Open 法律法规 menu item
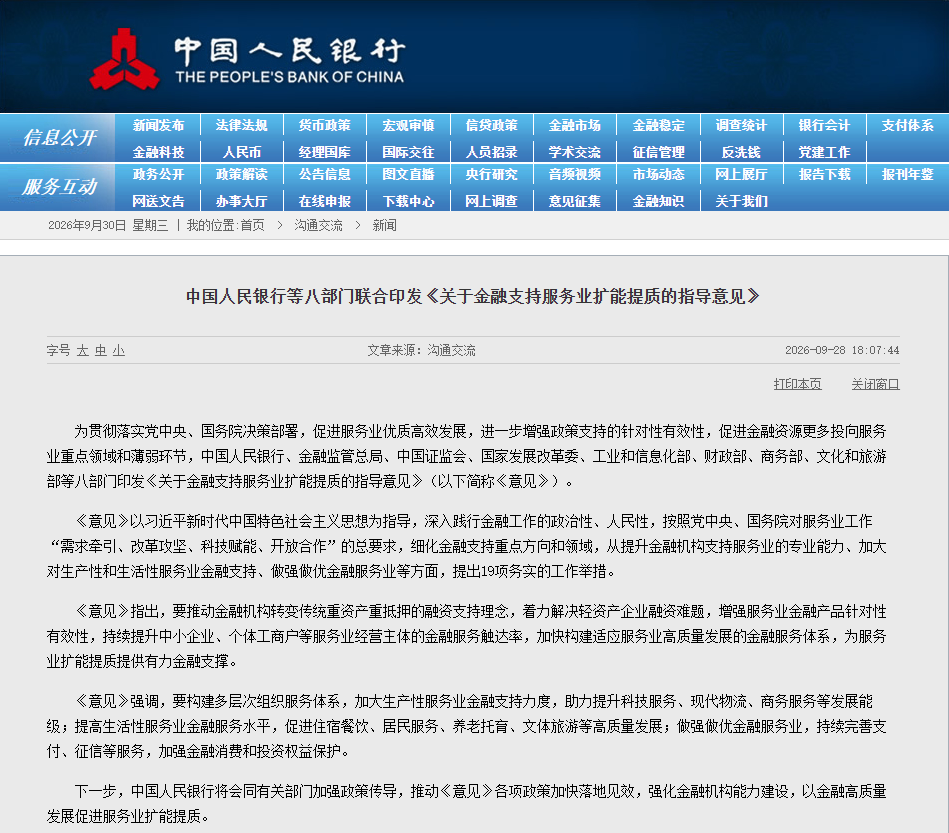 [241, 125]
